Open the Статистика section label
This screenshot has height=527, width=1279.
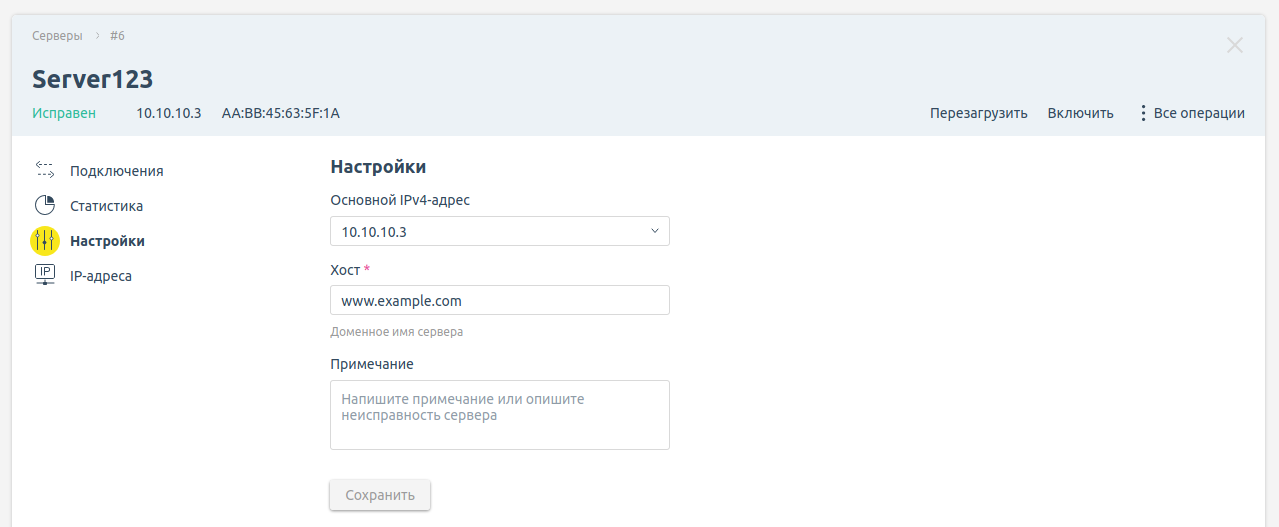(106, 206)
